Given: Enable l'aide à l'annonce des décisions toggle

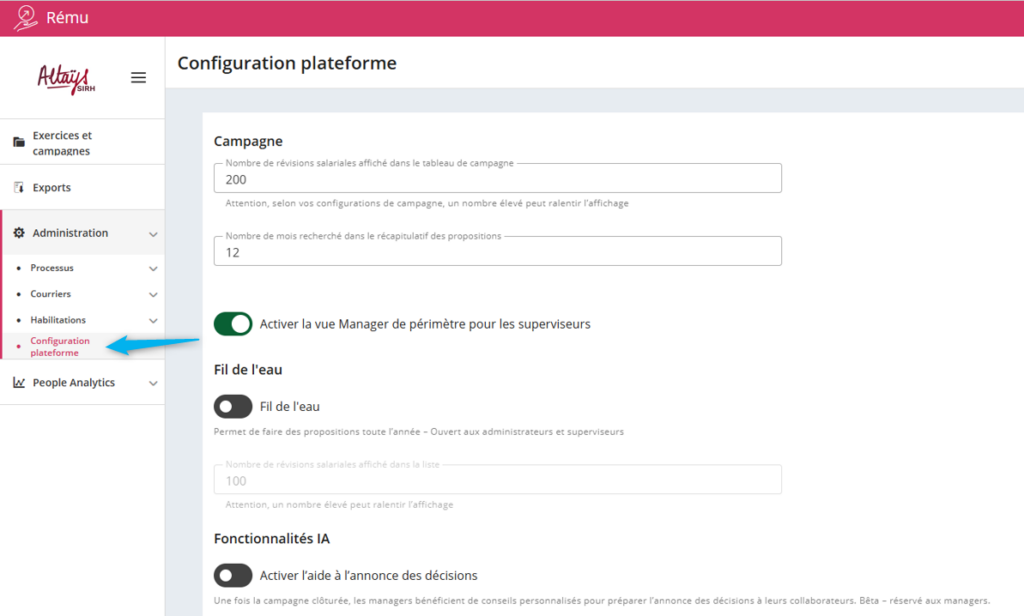Looking at the screenshot, I should tap(233, 576).
